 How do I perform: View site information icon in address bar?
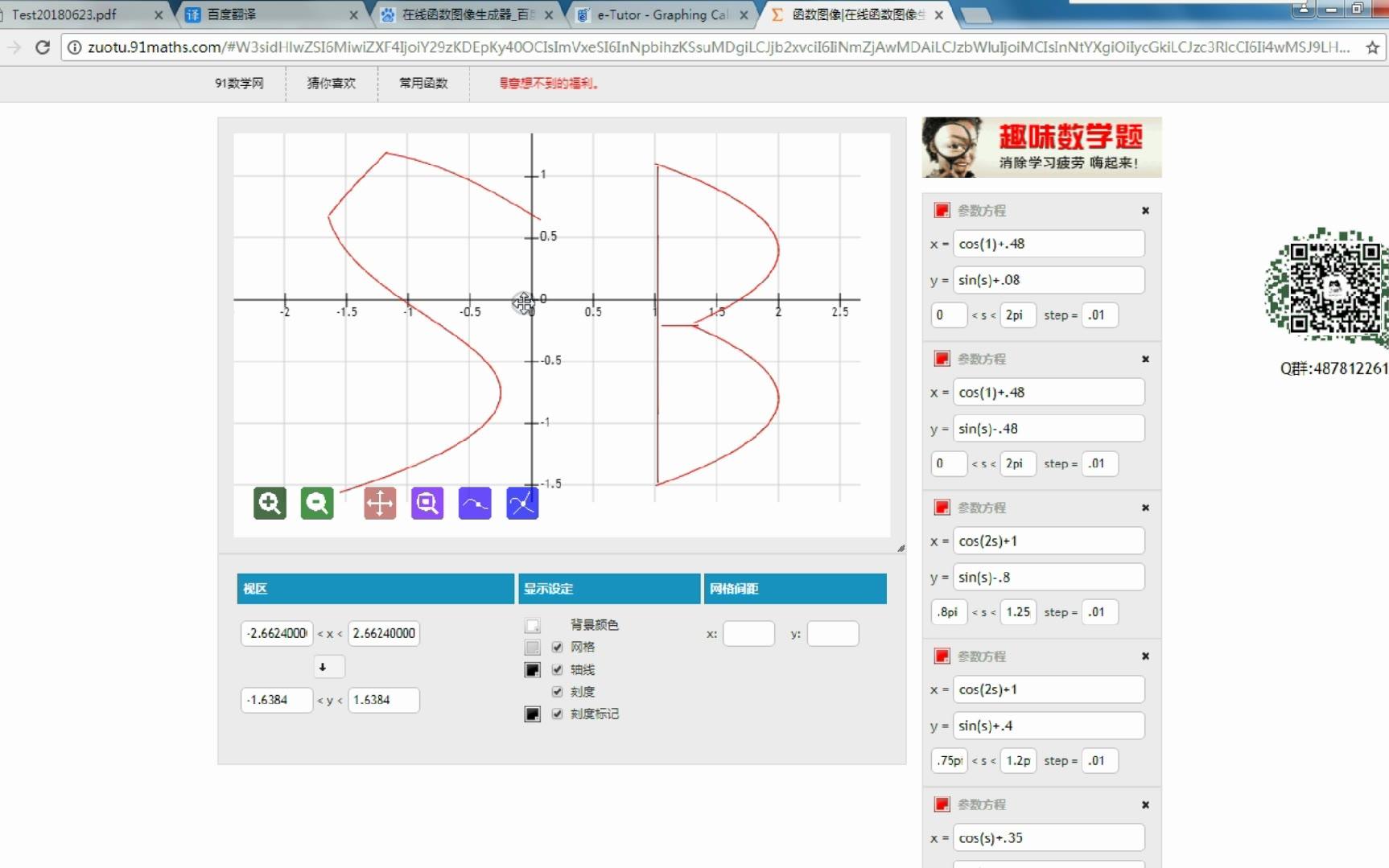click(x=74, y=47)
